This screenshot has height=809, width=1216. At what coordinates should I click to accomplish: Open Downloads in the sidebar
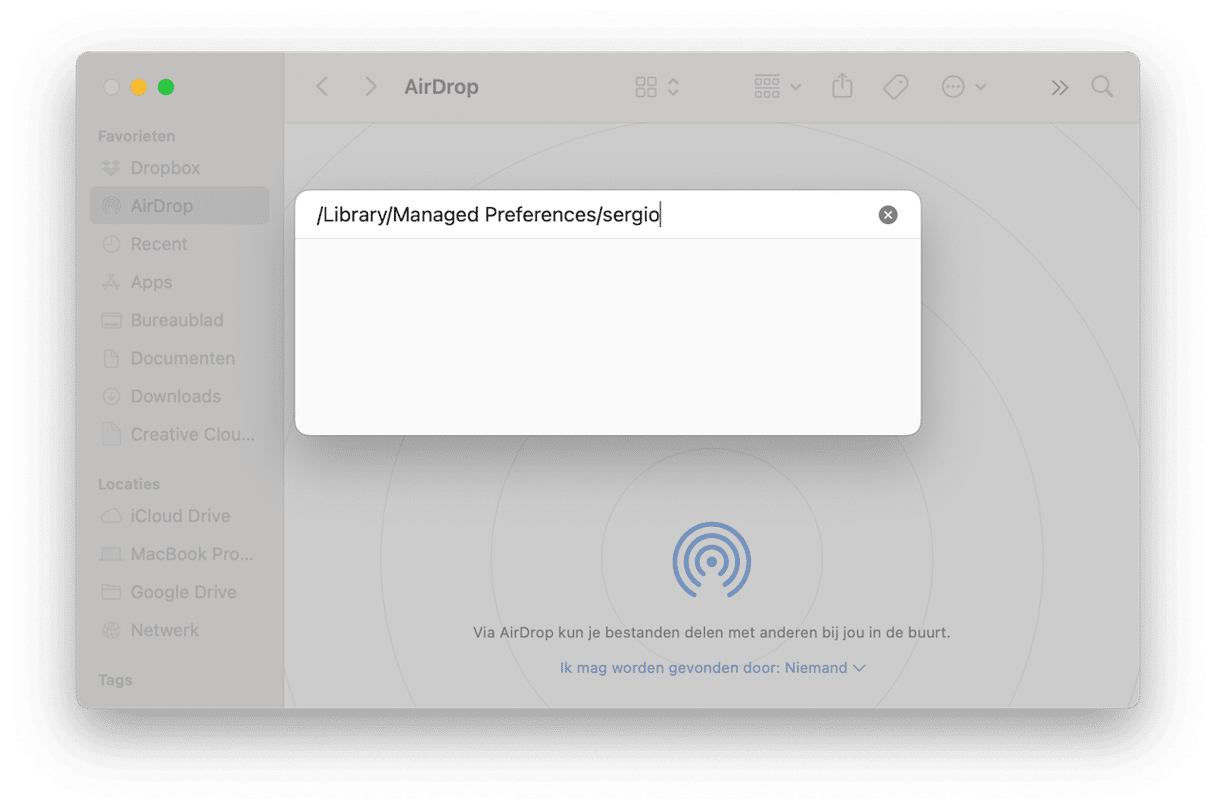click(x=180, y=396)
